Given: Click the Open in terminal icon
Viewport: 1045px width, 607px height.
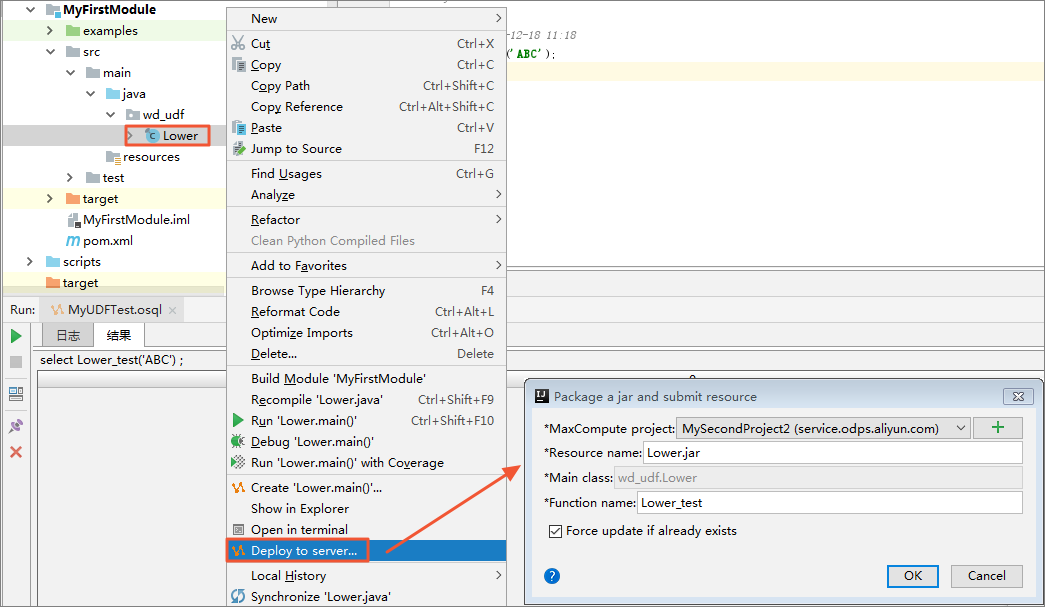Looking at the screenshot, I should tap(238, 530).
